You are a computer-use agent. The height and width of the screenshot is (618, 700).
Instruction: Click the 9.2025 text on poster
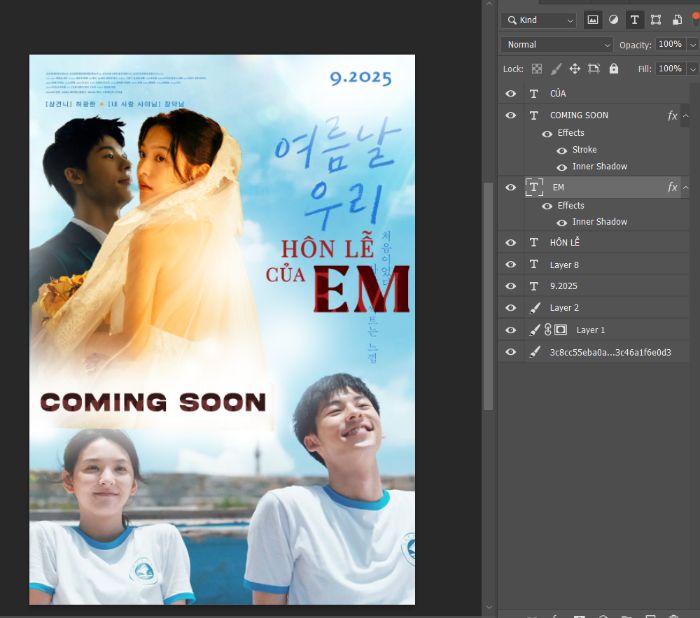coord(361,78)
